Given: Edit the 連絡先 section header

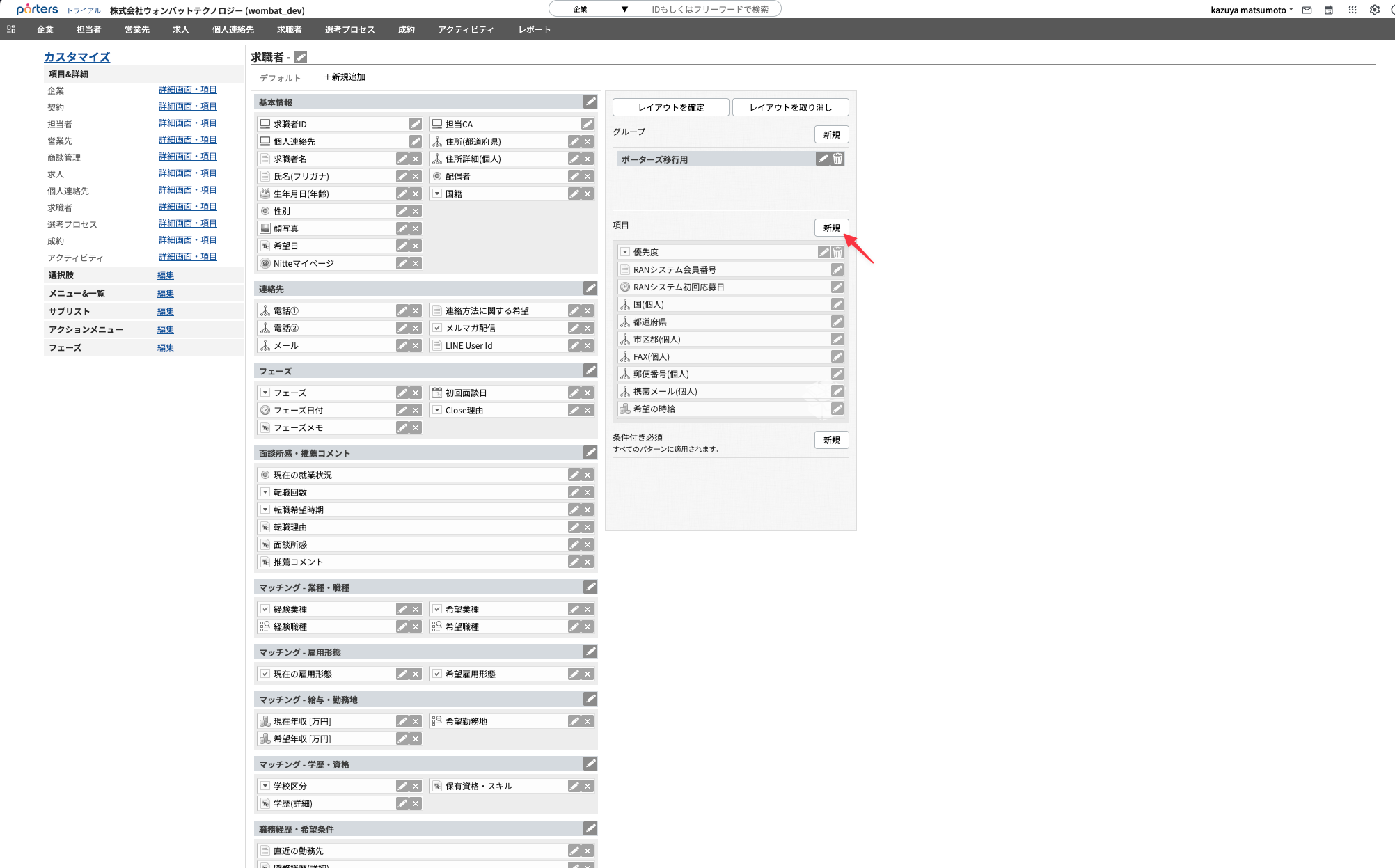Looking at the screenshot, I should 590,288.
